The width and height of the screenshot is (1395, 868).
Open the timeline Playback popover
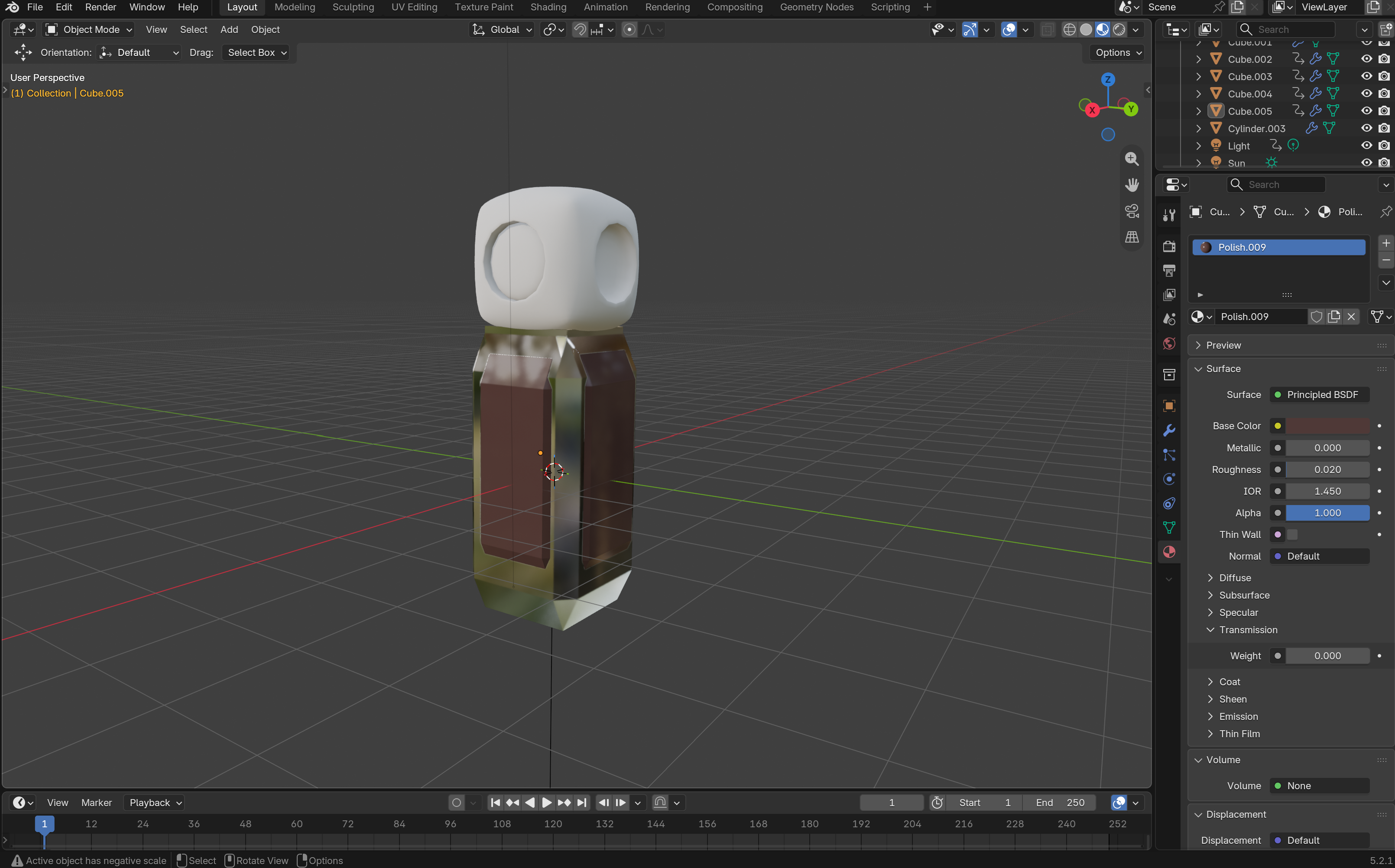click(x=154, y=803)
